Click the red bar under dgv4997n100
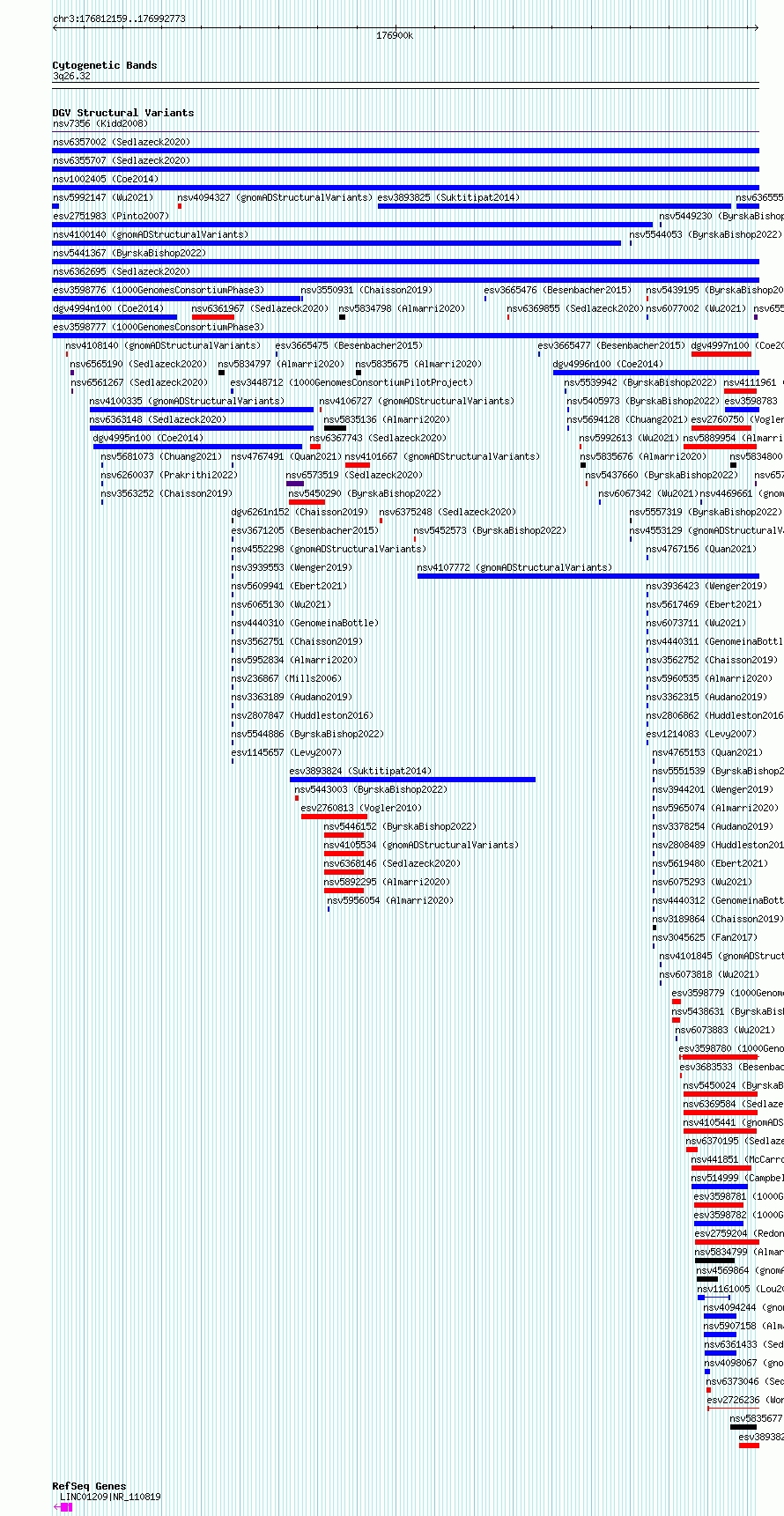The width and height of the screenshot is (784, 1516). [x=721, y=354]
